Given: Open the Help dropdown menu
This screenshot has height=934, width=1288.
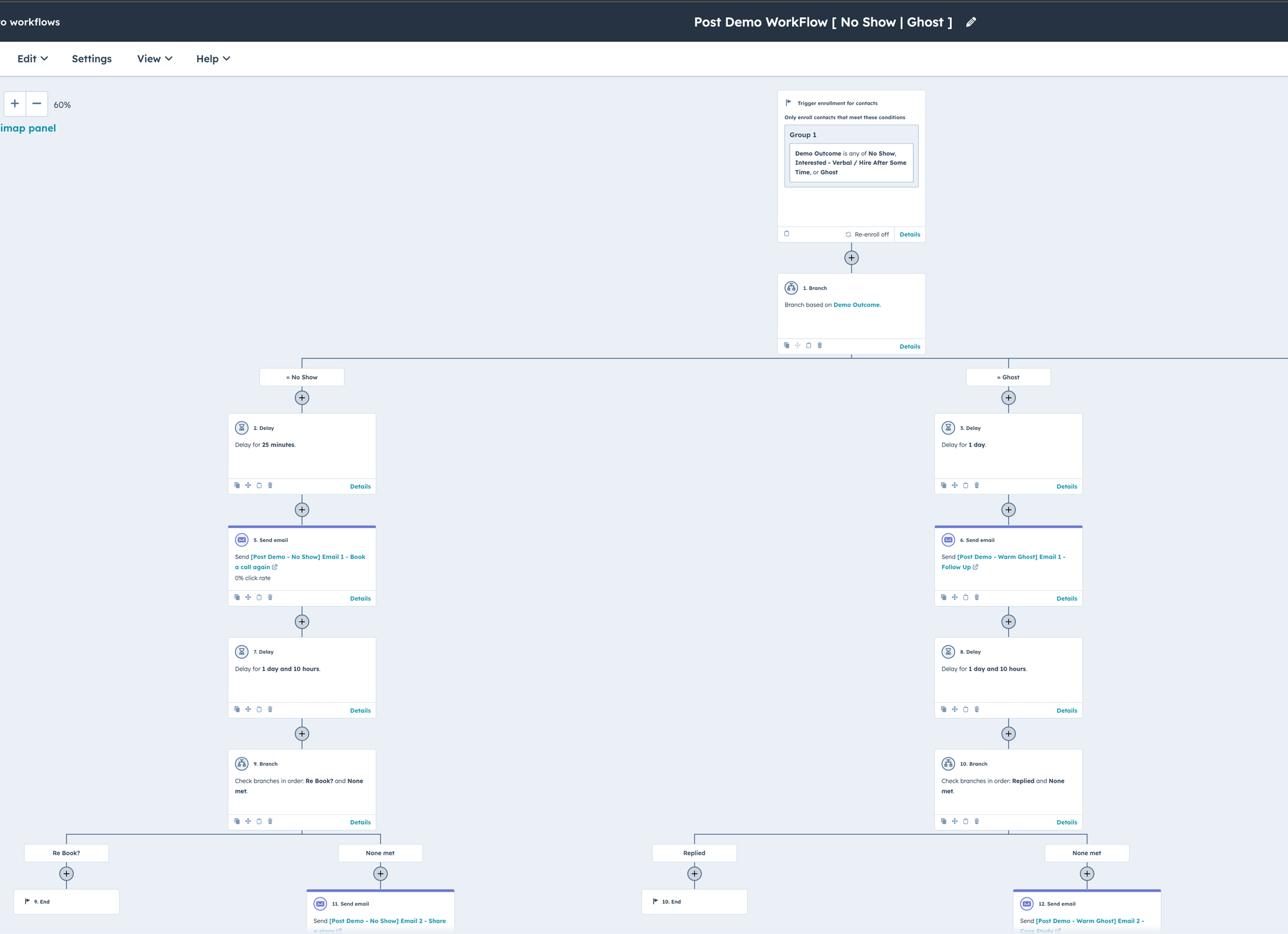Looking at the screenshot, I should click(213, 59).
